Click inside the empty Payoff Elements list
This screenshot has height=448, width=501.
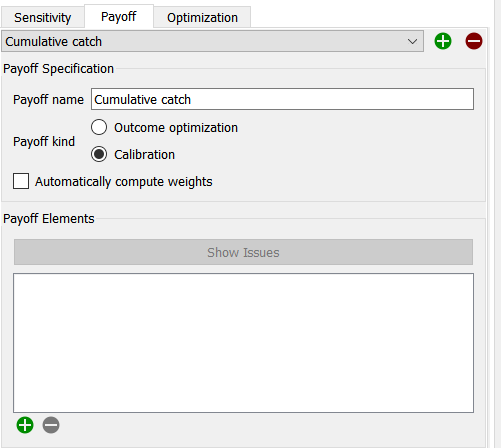tap(243, 343)
